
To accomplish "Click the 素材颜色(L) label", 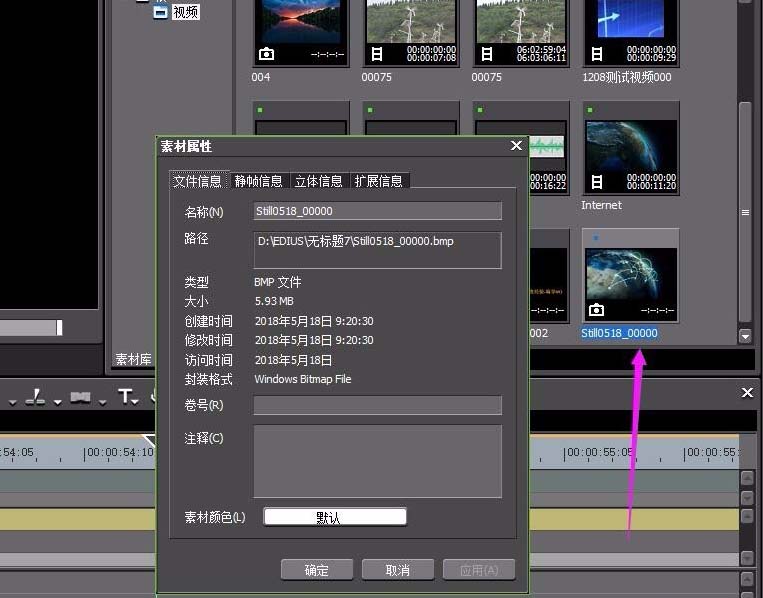I will coord(215,517).
